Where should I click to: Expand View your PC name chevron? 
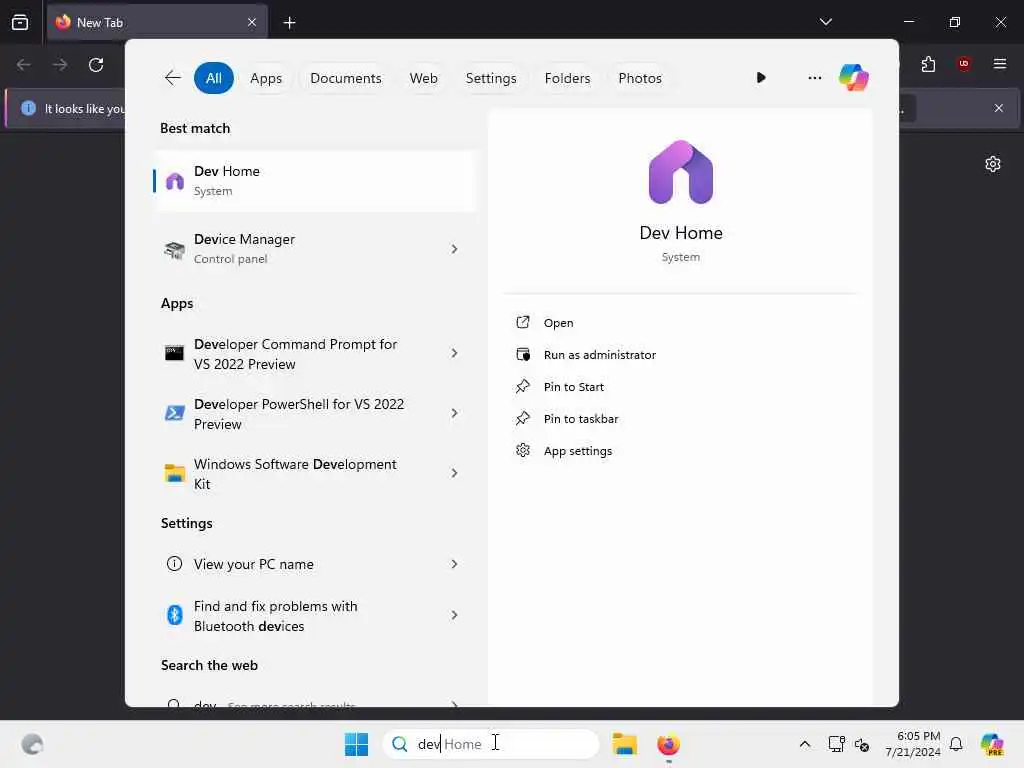(455, 564)
